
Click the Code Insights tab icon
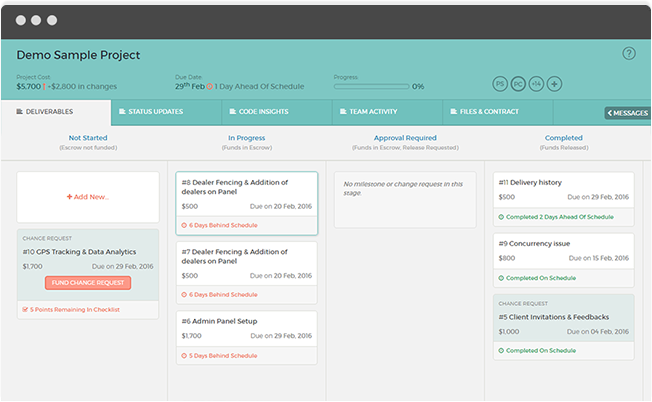233,111
